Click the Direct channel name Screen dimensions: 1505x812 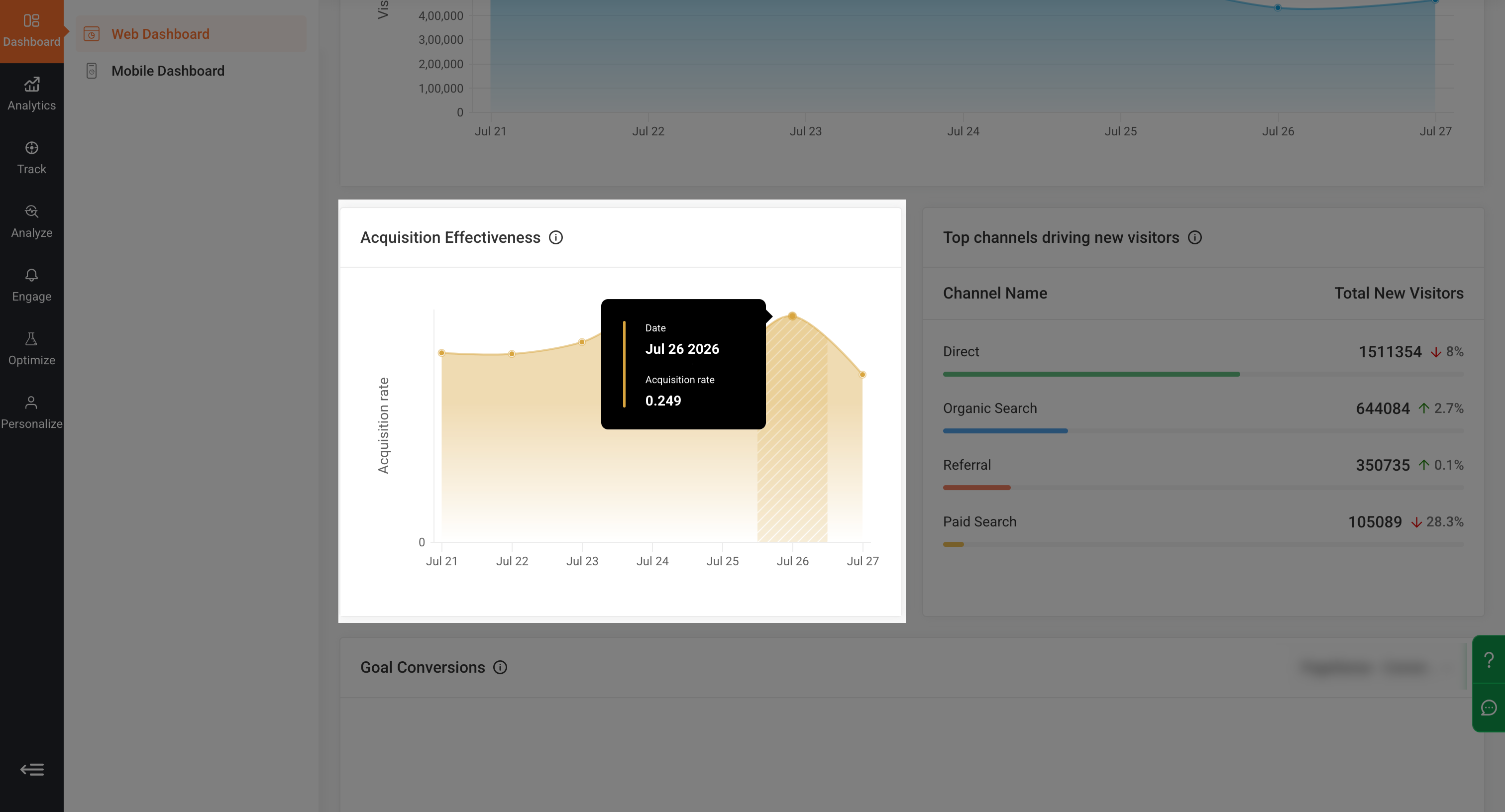point(961,352)
